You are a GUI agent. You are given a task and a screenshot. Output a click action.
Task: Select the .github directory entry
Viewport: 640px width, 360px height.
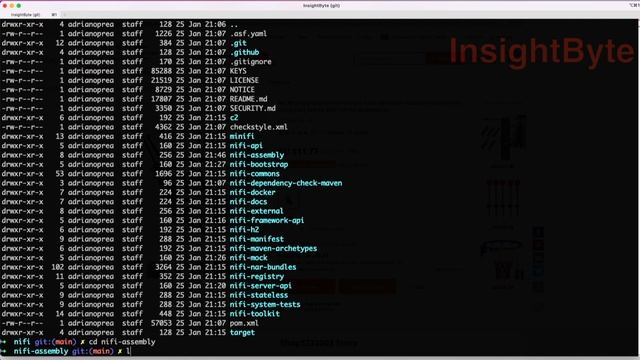pos(244,52)
